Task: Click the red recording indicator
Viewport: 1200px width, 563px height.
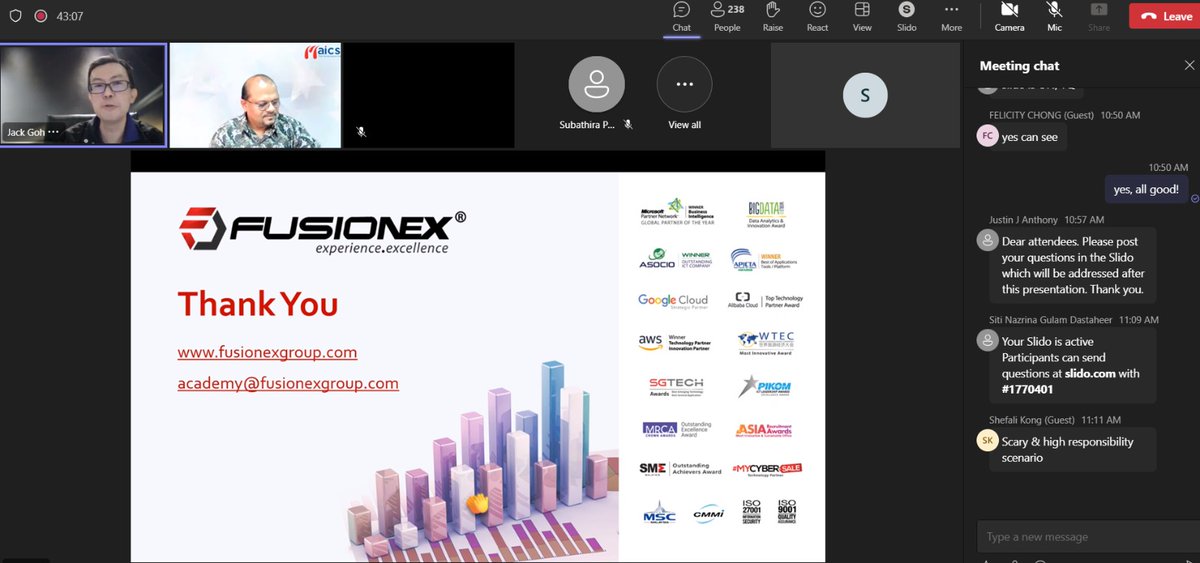Action: tap(40, 16)
